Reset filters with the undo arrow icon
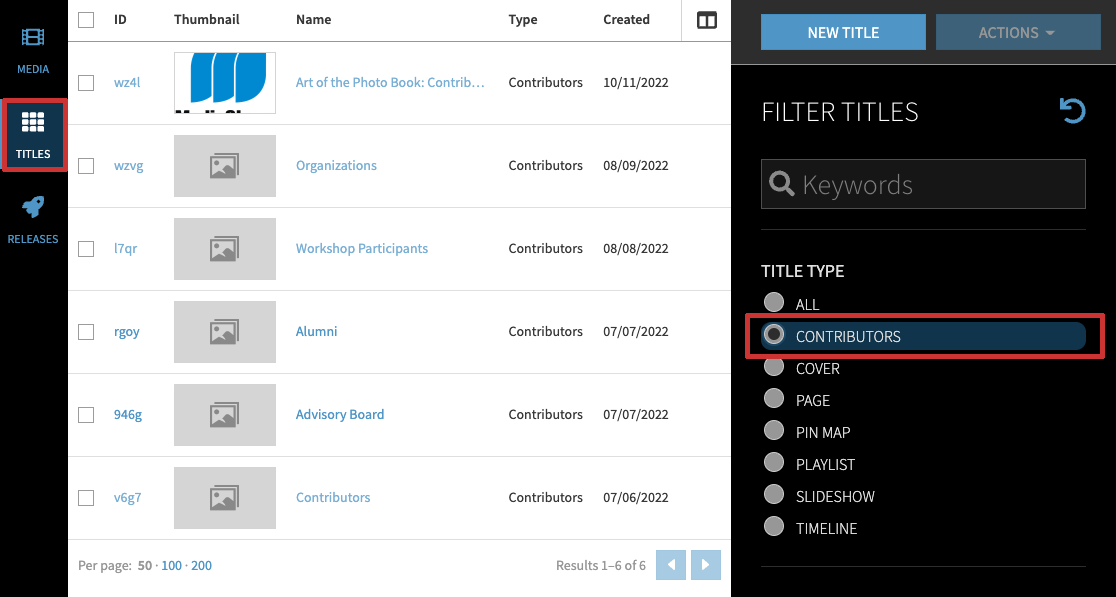 click(1072, 110)
